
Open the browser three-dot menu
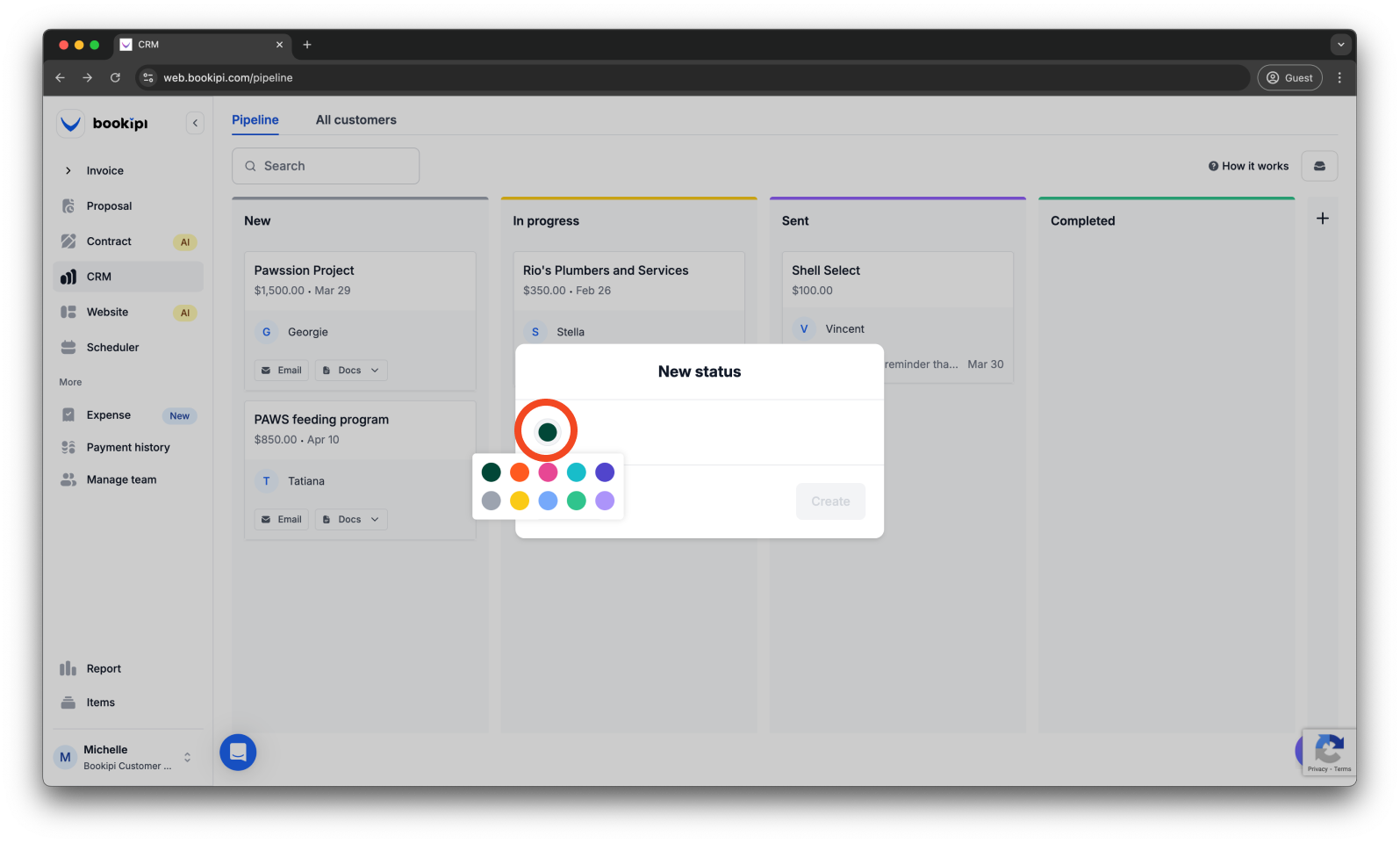click(x=1339, y=77)
